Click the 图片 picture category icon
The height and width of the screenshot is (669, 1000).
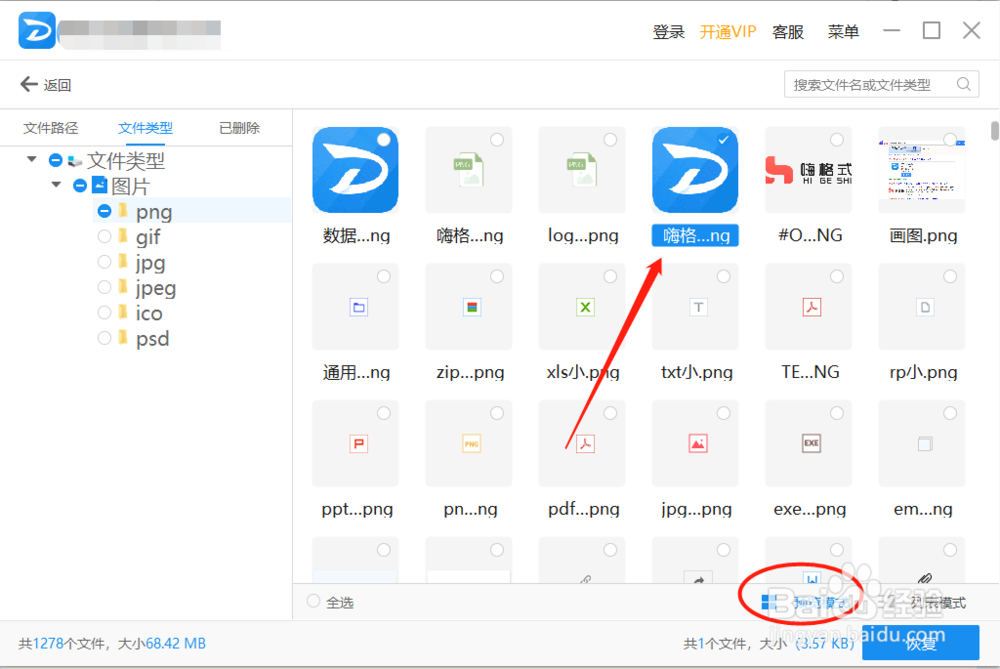click(99, 185)
